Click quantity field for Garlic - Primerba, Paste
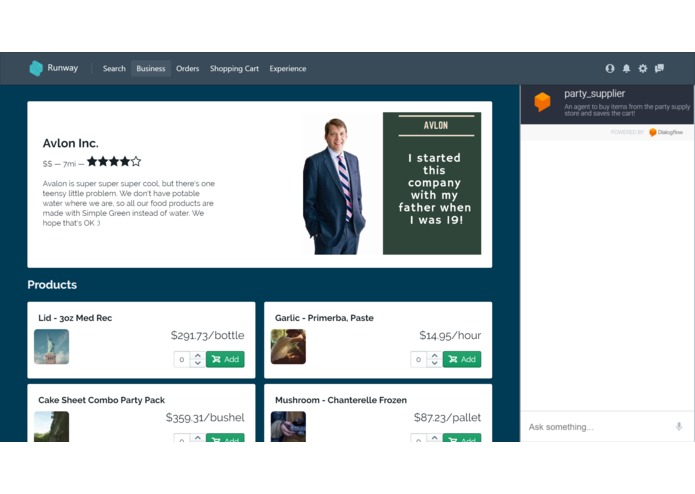This screenshot has height=494, width=695. (x=418, y=359)
